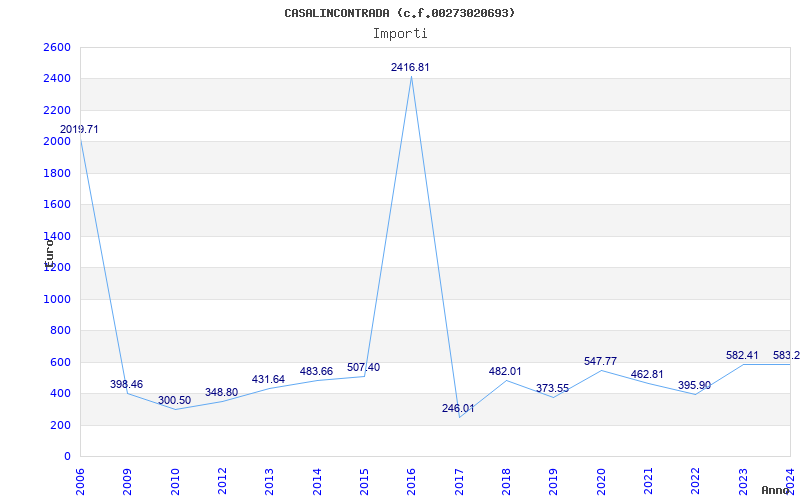Click the cut-off 583.2 data label
The width and height of the screenshot is (800, 500).
(x=786, y=356)
